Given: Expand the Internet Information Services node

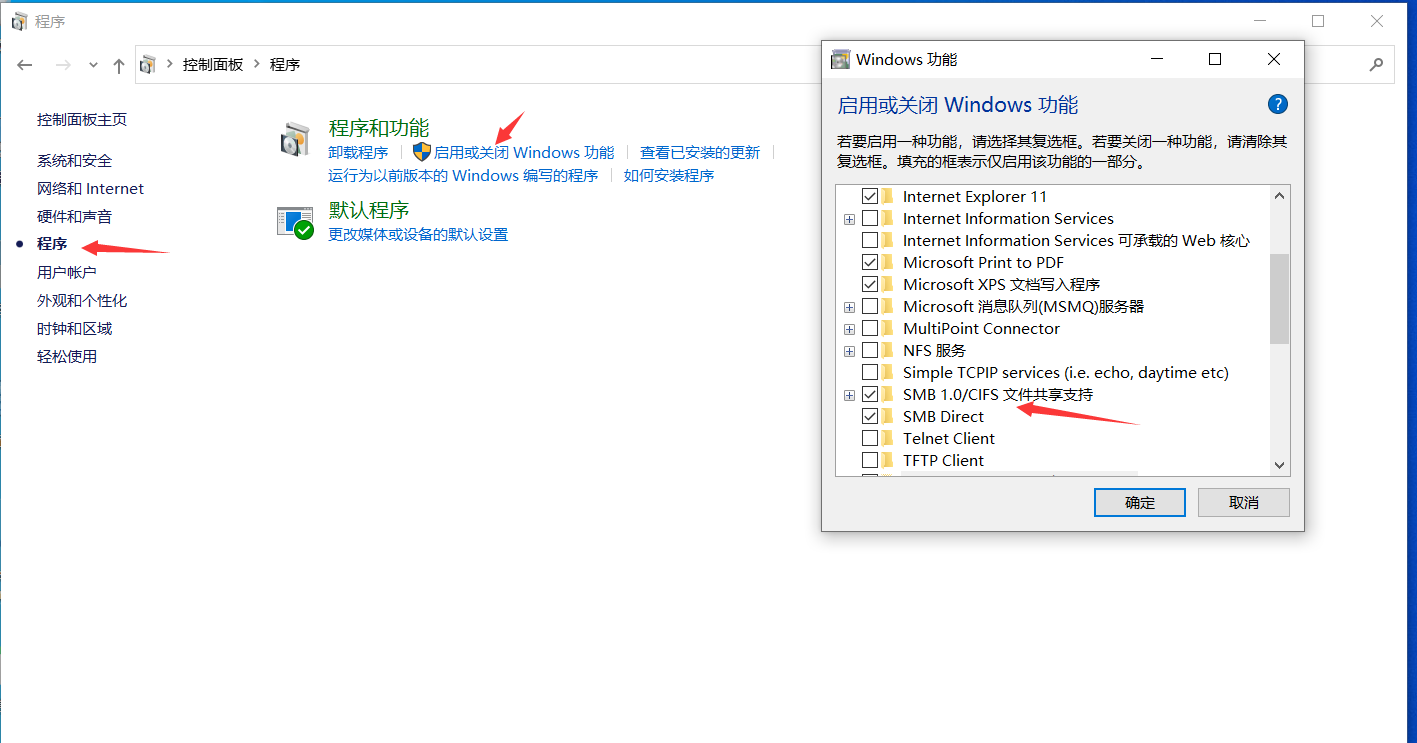Looking at the screenshot, I should [849, 219].
